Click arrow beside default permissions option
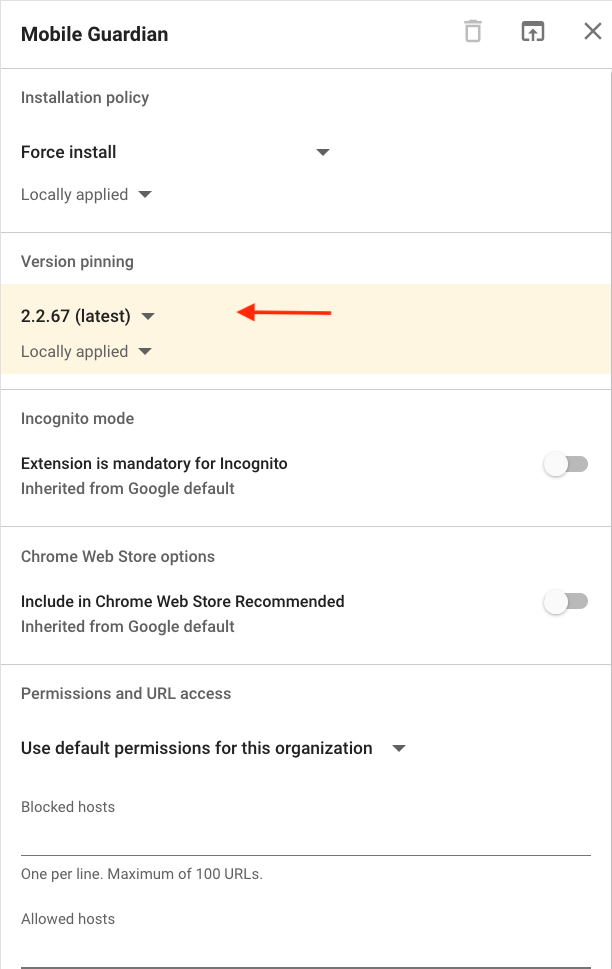The width and height of the screenshot is (612, 969). click(399, 748)
